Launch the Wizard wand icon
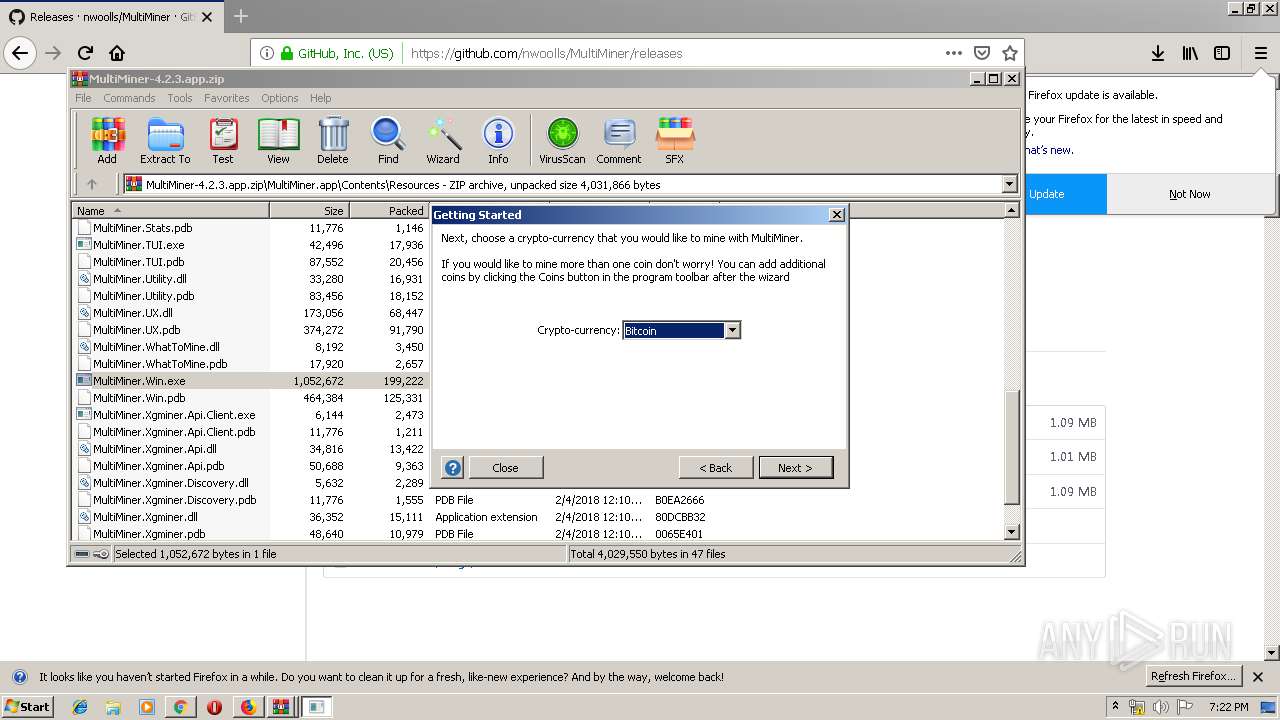The height and width of the screenshot is (720, 1280). [443, 140]
